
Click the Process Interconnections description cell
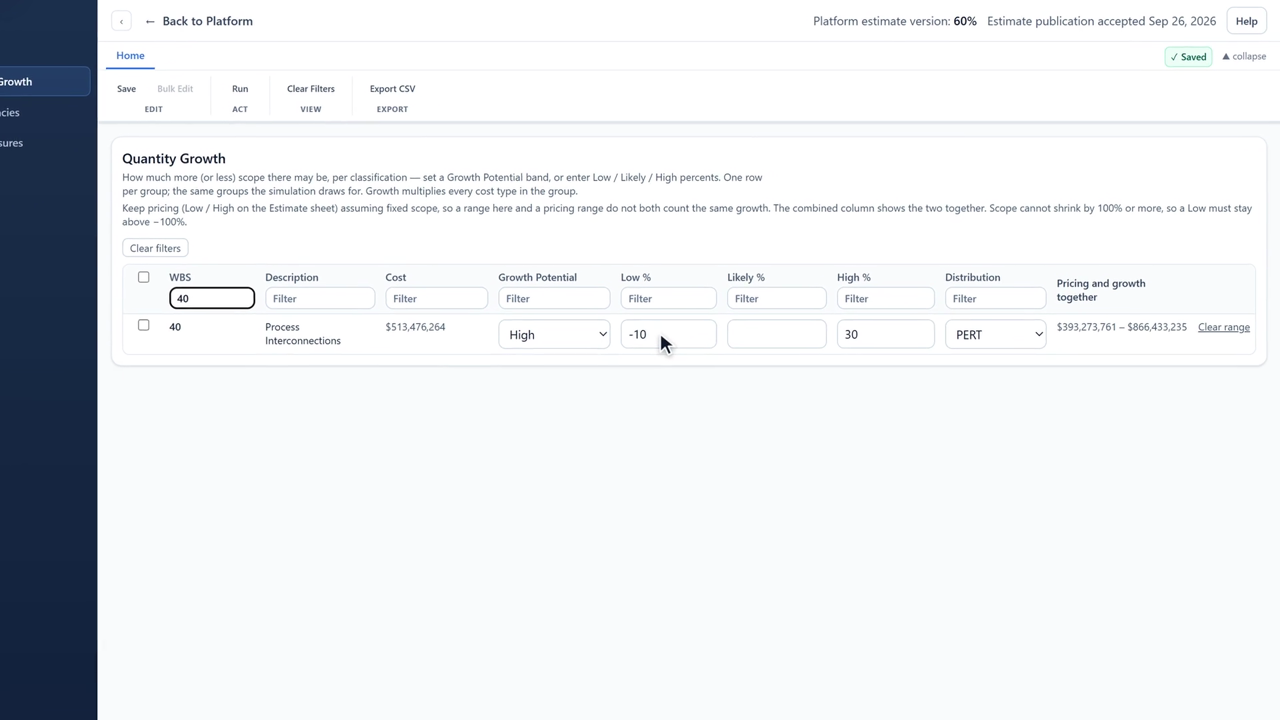(303, 334)
